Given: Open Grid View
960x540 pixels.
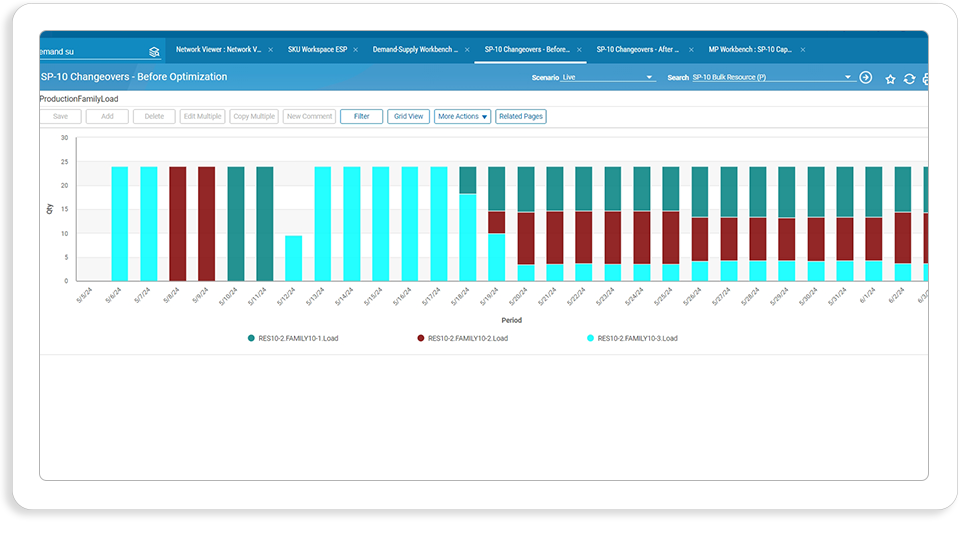Looking at the screenshot, I should 408,116.
